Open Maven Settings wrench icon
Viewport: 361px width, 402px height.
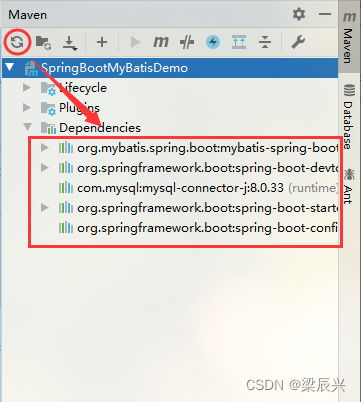[x=298, y=42]
